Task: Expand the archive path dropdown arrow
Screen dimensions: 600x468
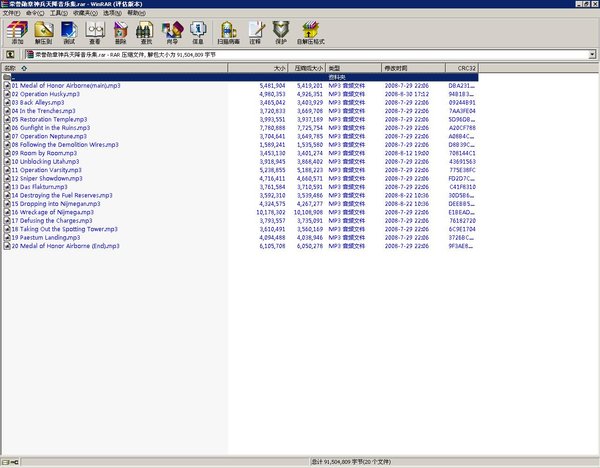Action: point(592,54)
